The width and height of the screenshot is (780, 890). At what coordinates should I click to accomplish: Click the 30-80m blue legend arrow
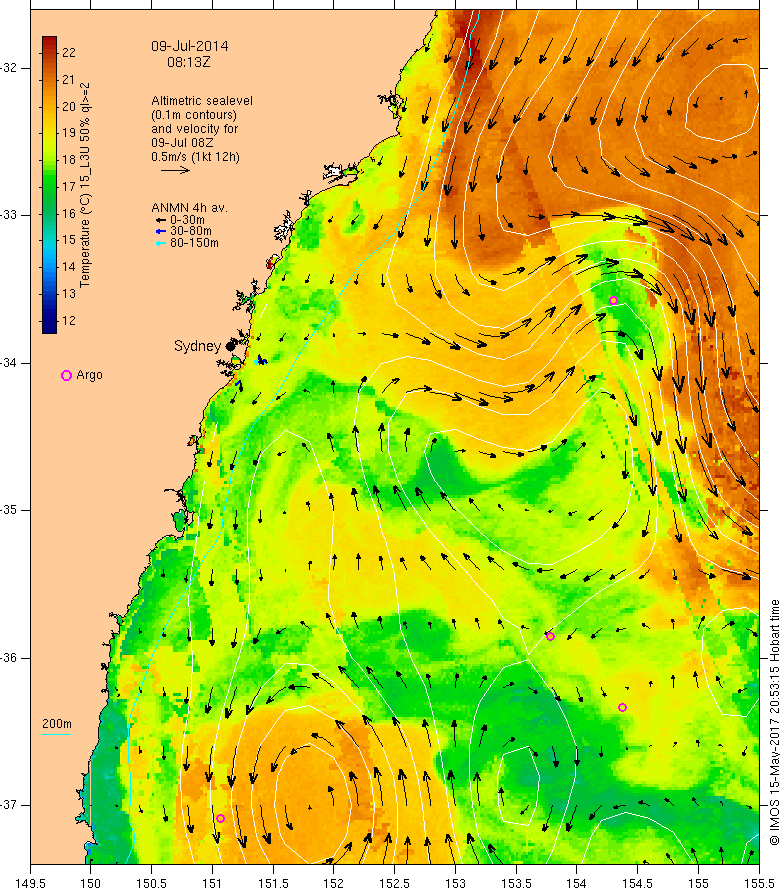[x=161, y=232]
